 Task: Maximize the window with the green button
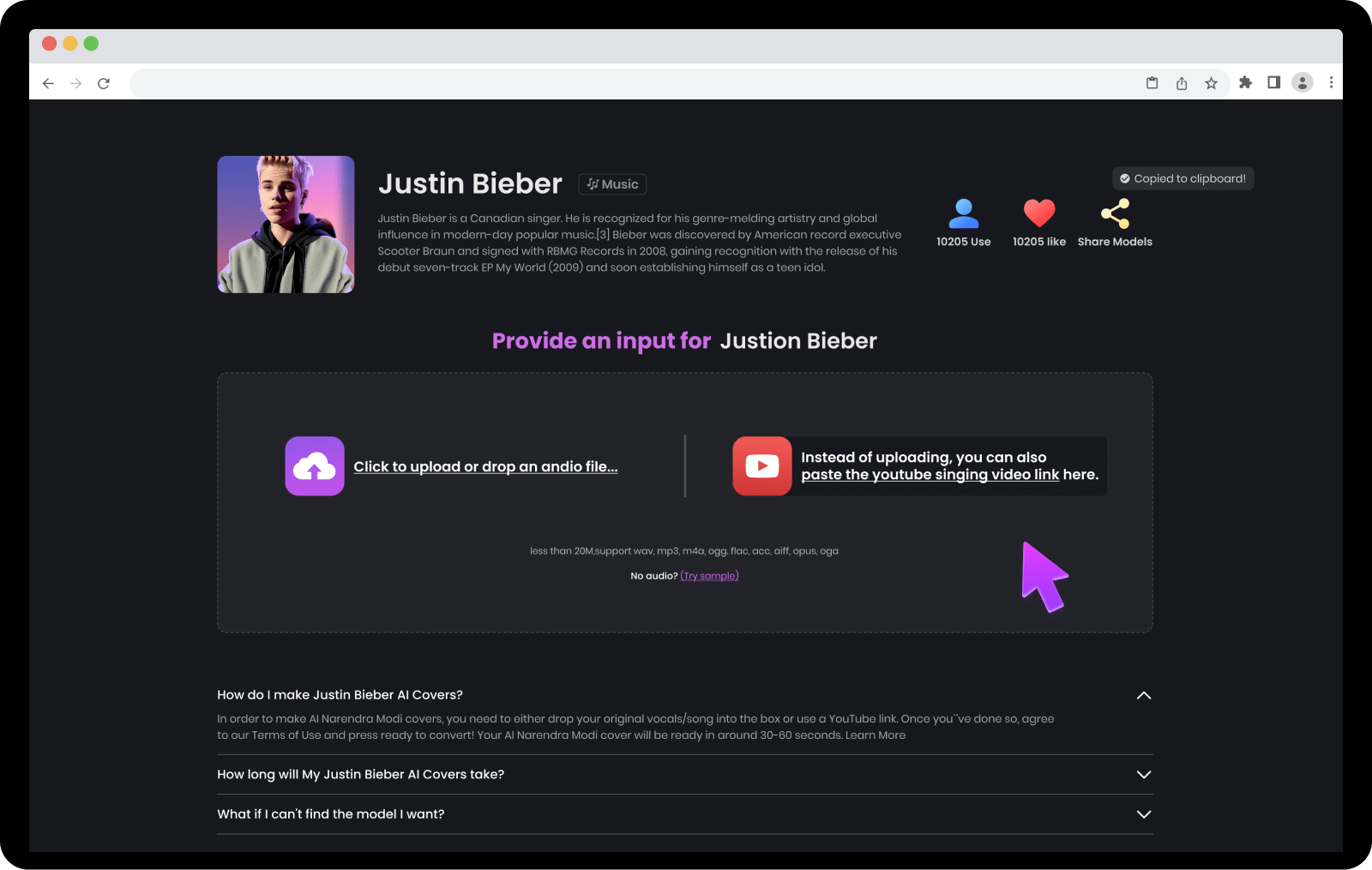coord(91,44)
